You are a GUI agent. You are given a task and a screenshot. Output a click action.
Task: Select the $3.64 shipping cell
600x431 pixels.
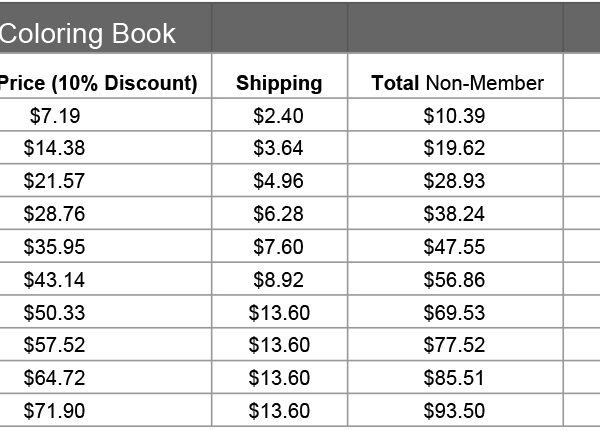pos(279,149)
